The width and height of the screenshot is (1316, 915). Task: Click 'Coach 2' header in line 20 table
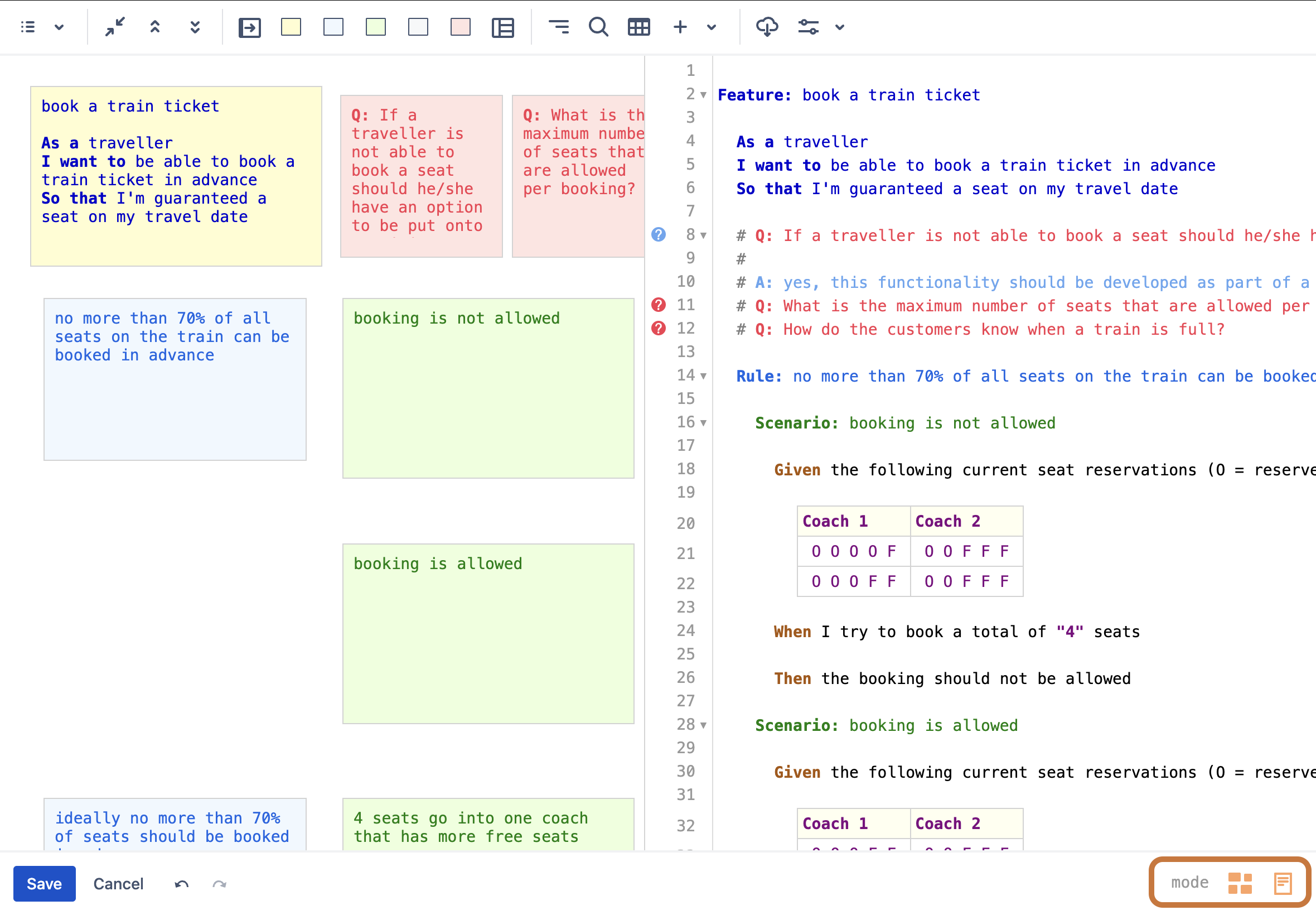coord(966,521)
